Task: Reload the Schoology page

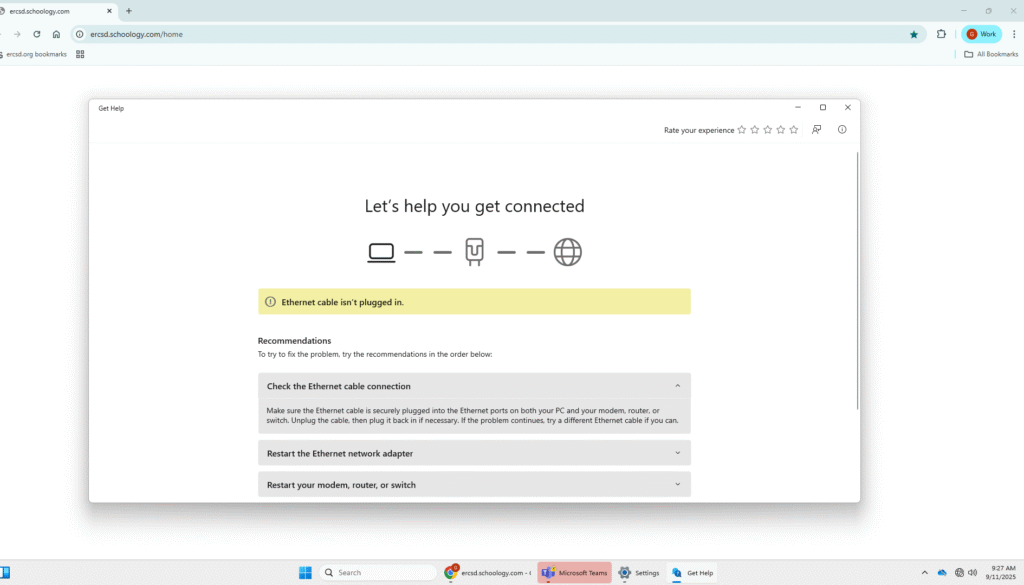Action: 37,34
